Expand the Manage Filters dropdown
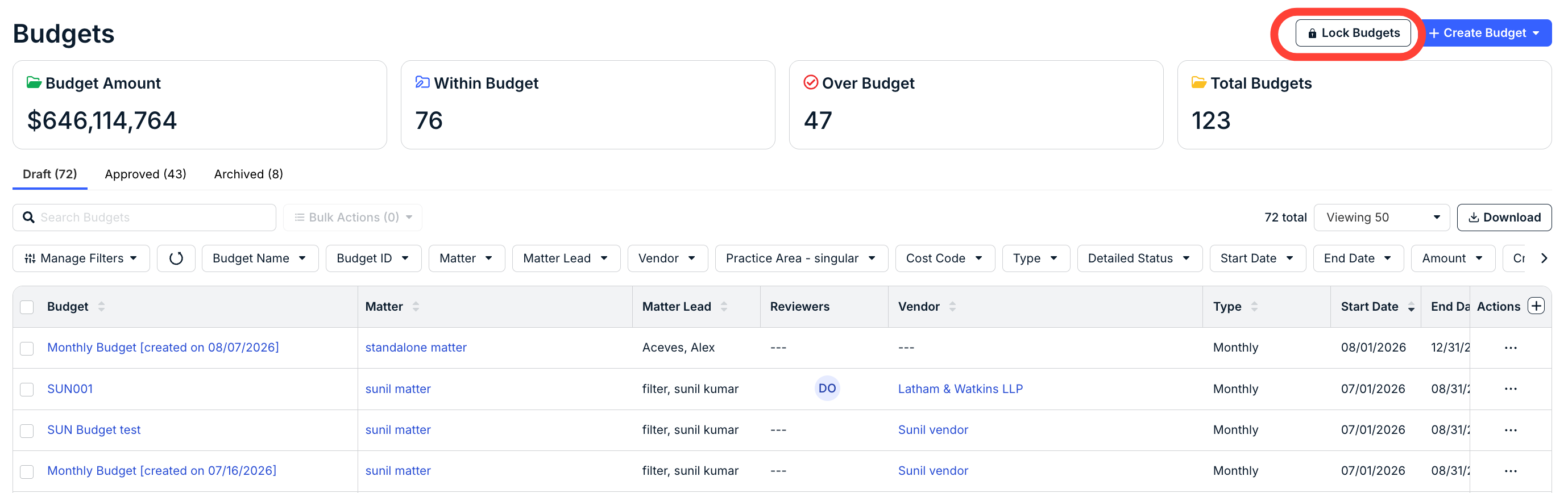 [81, 258]
